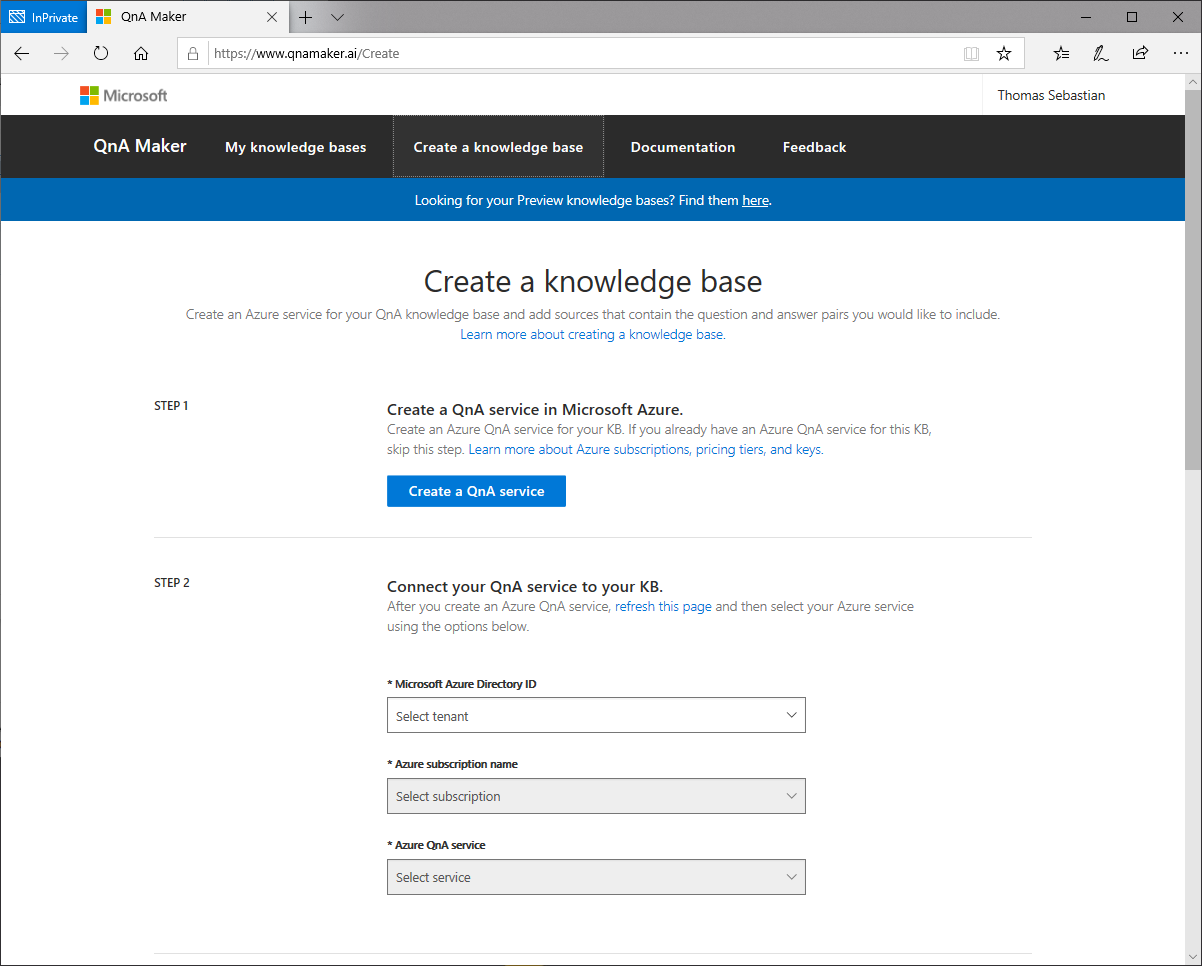Screen dimensions: 1202x966
Task: Open My knowledge bases menu item
Action: point(295,147)
